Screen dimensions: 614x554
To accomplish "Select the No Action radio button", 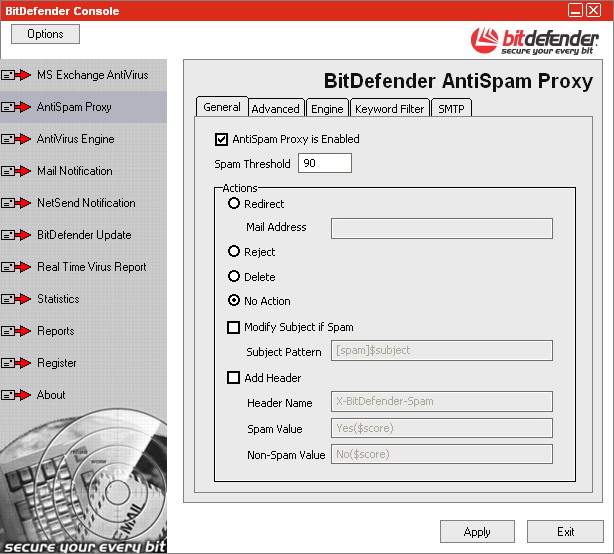I will click(234, 300).
